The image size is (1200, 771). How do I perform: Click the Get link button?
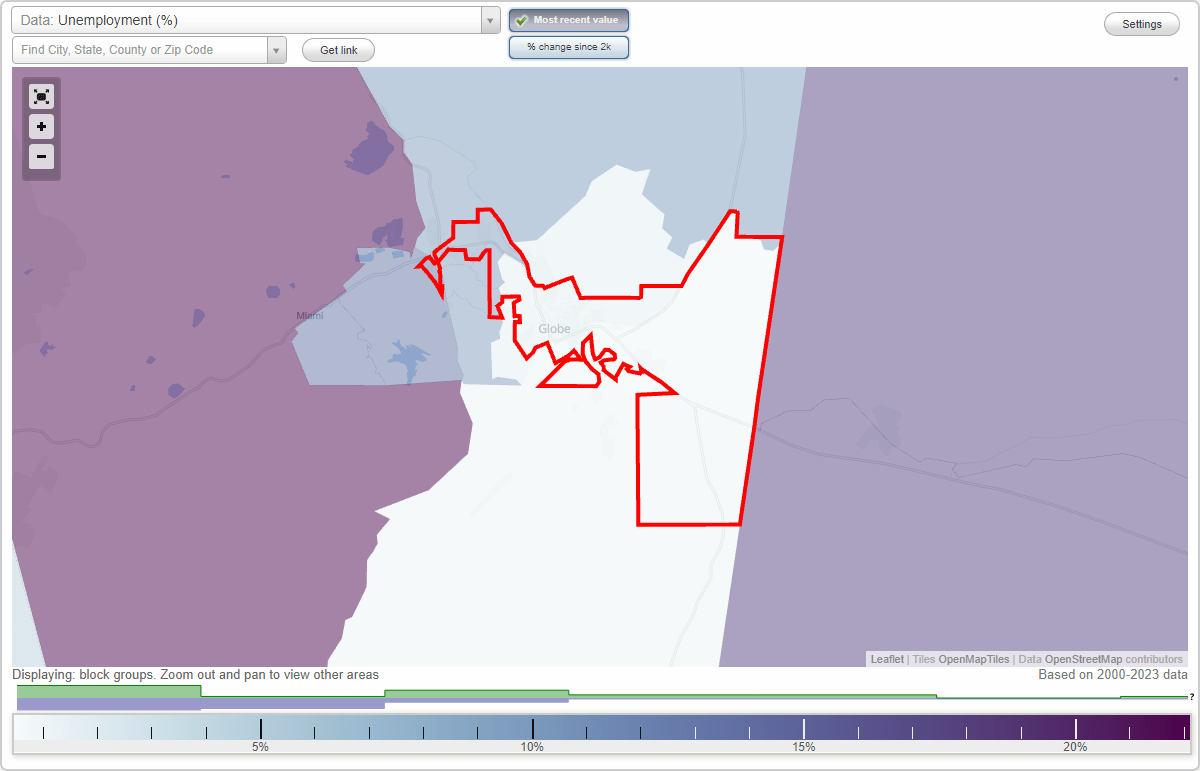(x=337, y=50)
